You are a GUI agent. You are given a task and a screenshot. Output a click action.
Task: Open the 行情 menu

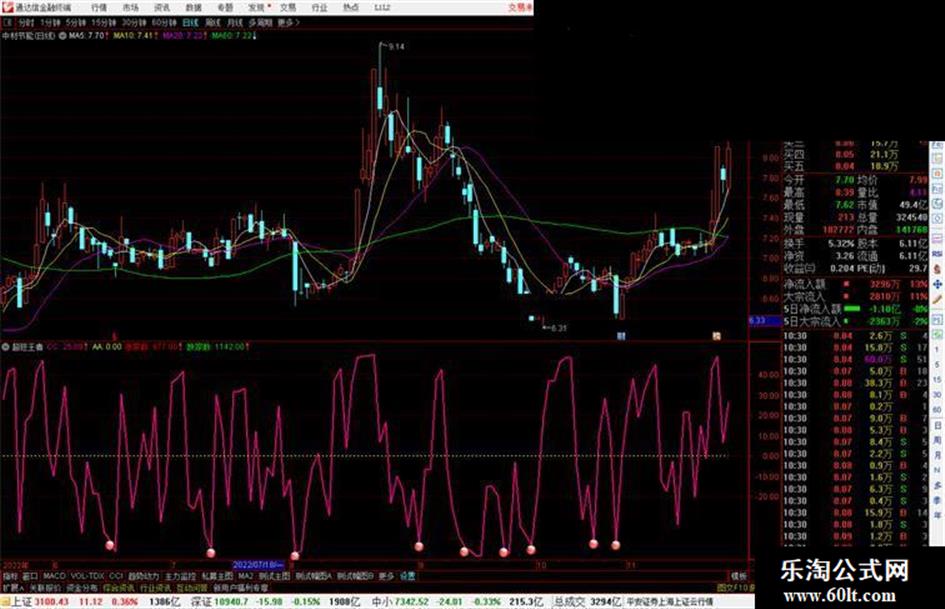[99, 8]
